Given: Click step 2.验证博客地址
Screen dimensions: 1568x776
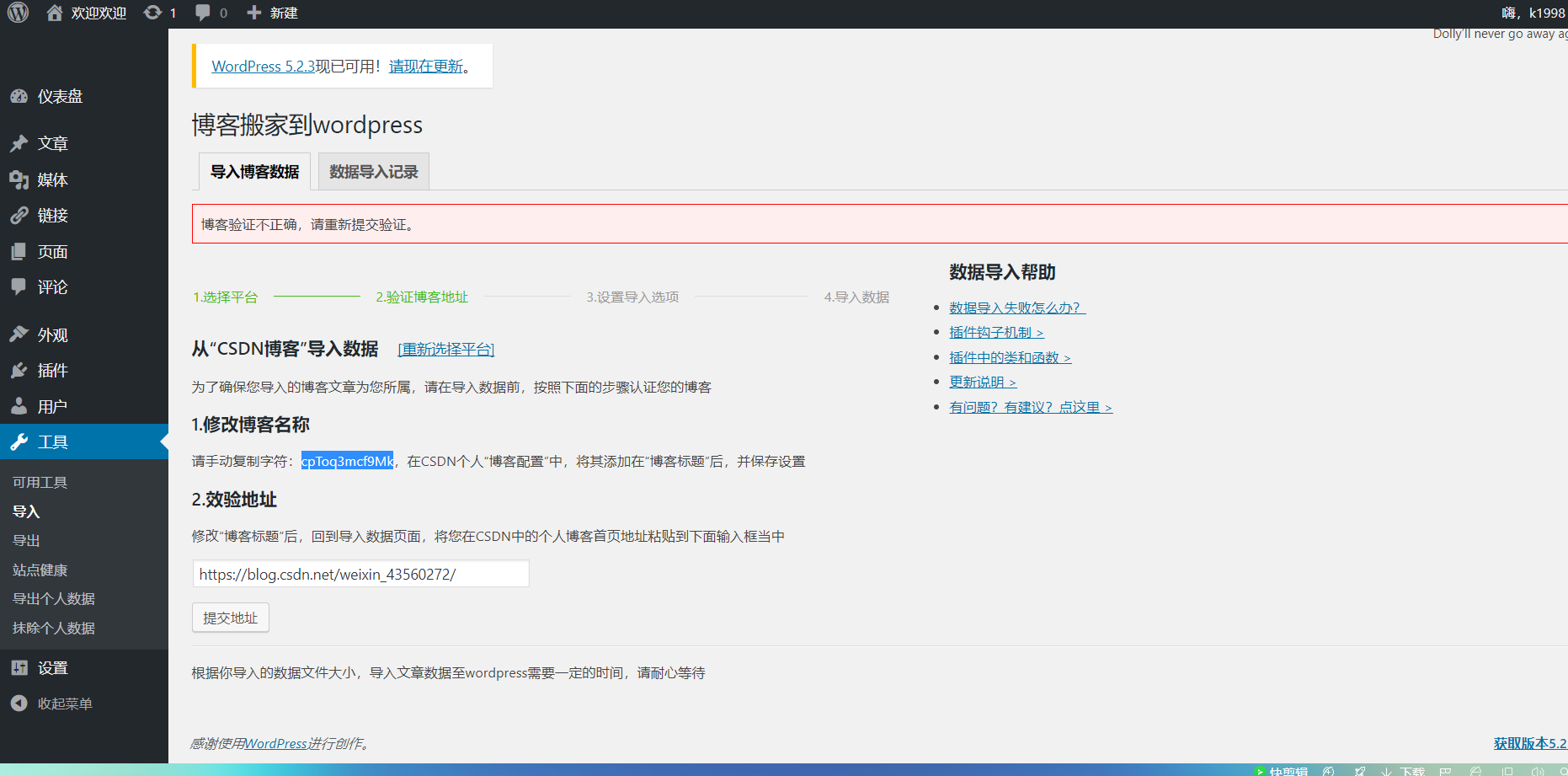Looking at the screenshot, I should click(422, 297).
